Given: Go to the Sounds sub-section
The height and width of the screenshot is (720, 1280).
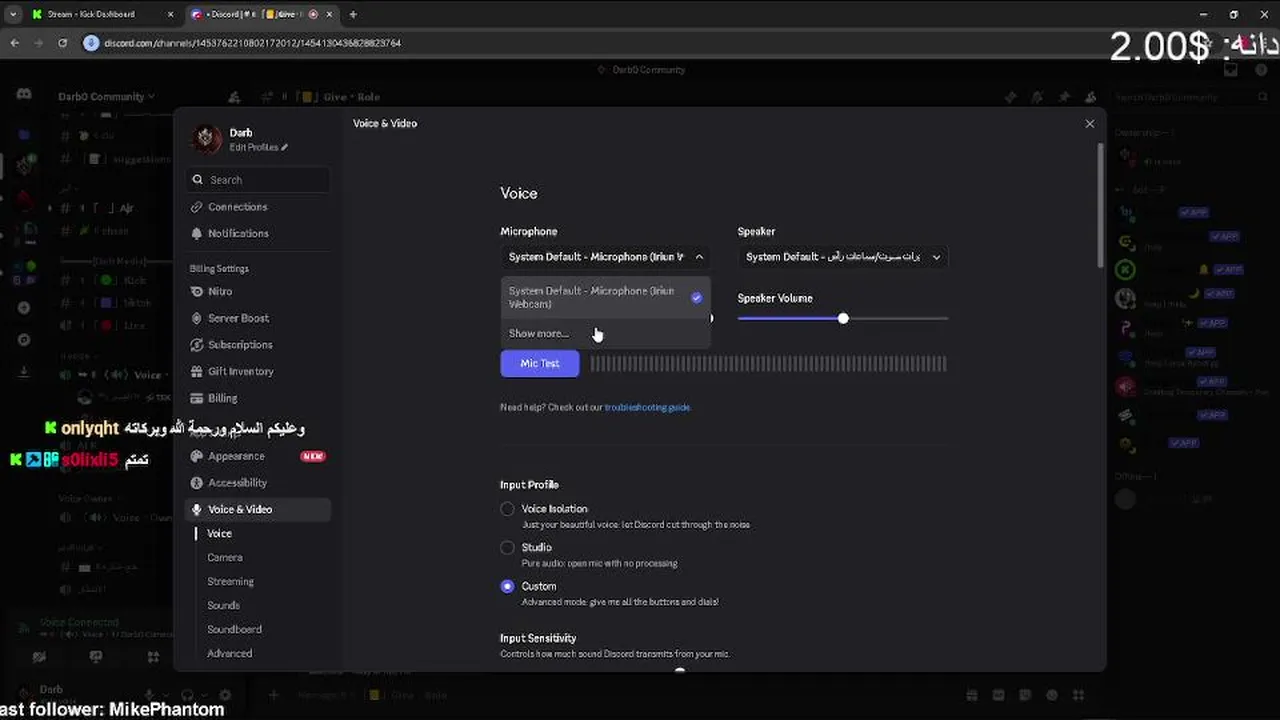Looking at the screenshot, I should 224,606.
